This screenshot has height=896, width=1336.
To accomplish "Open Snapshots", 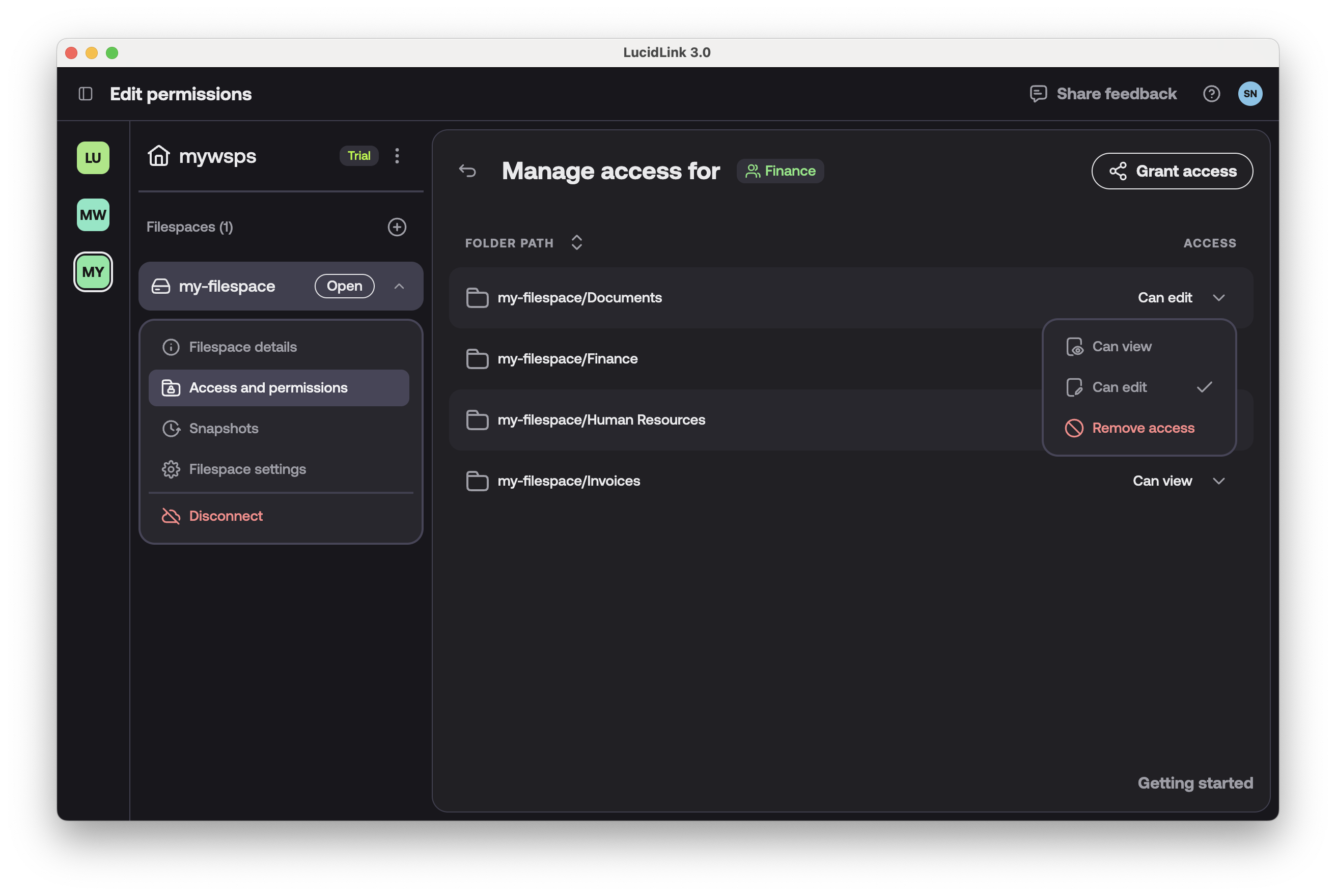I will [x=279, y=429].
